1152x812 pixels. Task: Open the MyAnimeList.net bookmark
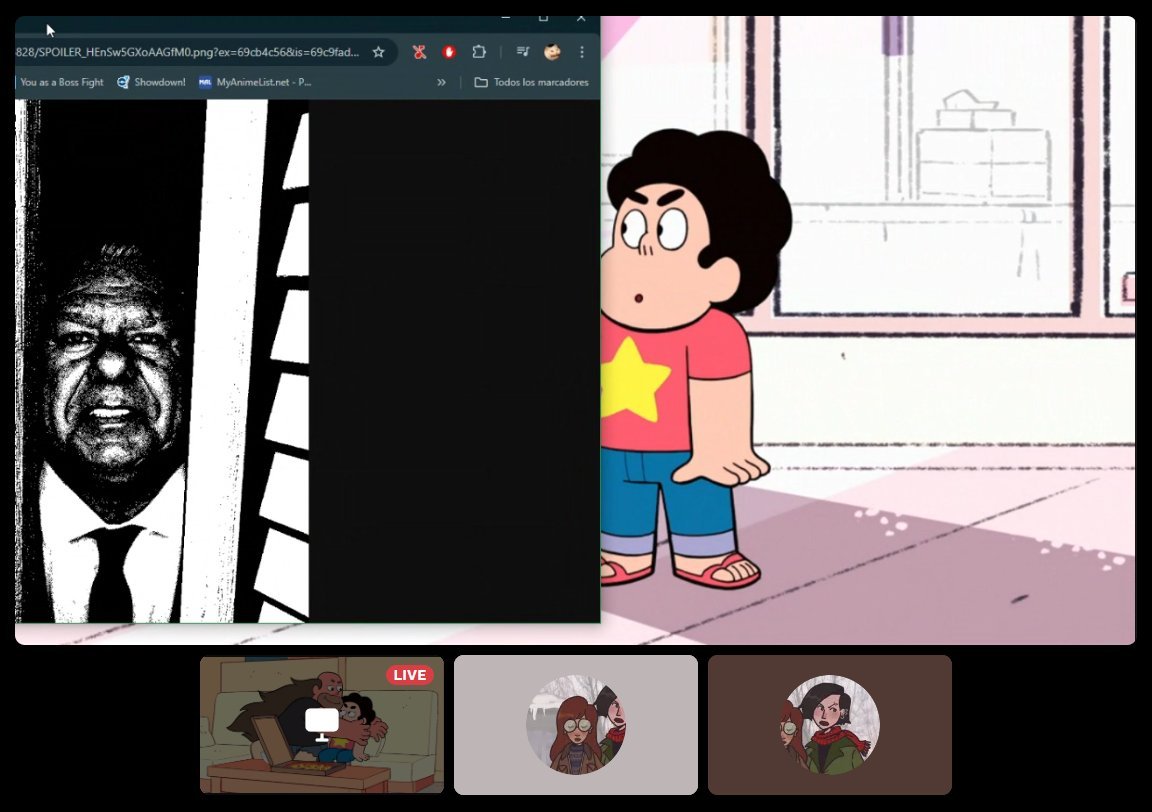255,82
